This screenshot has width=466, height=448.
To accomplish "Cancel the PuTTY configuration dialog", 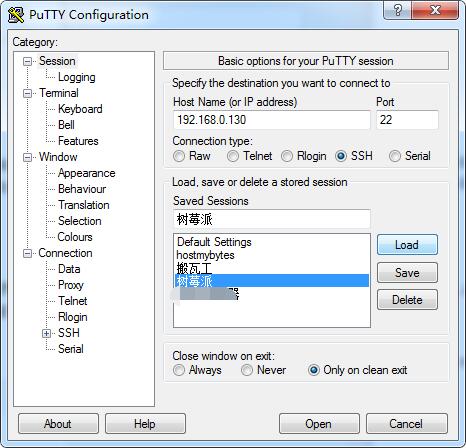I will (406, 424).
